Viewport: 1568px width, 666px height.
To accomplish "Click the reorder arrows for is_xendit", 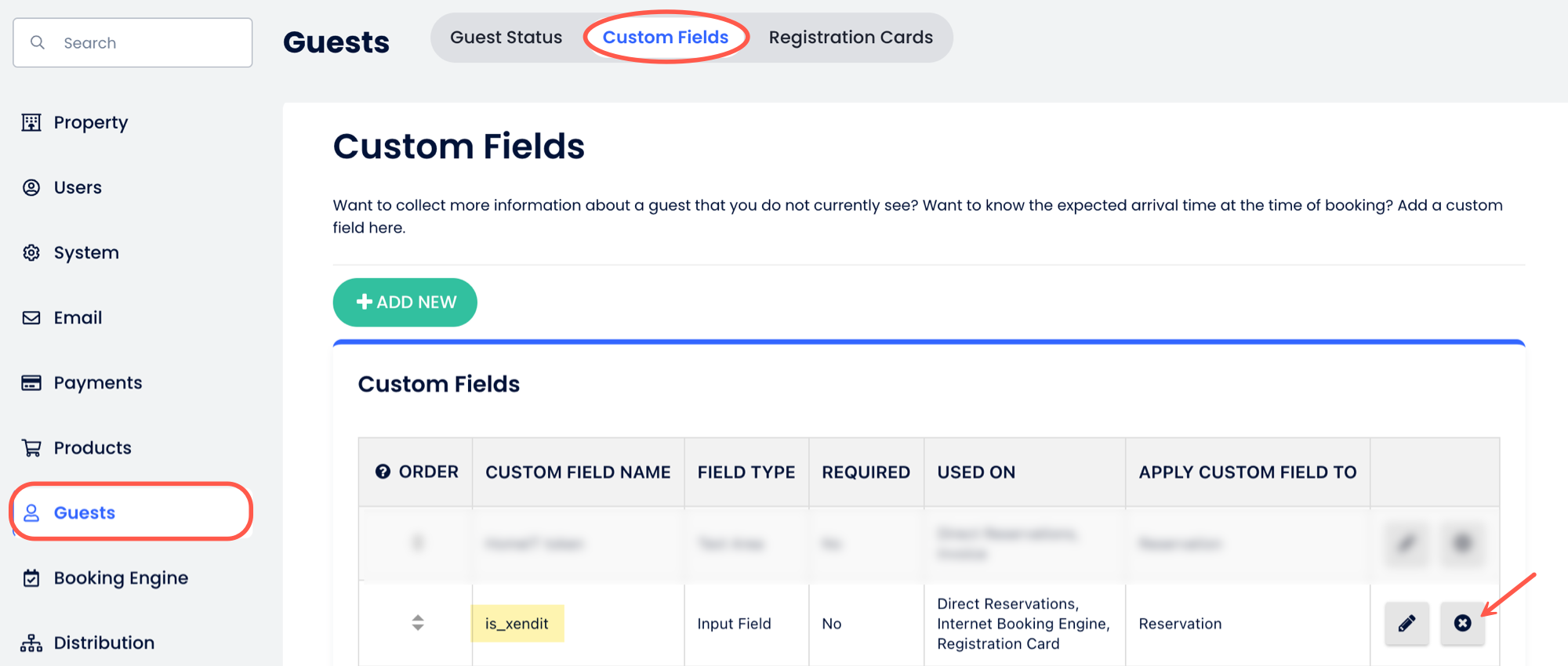I will 418,623.
